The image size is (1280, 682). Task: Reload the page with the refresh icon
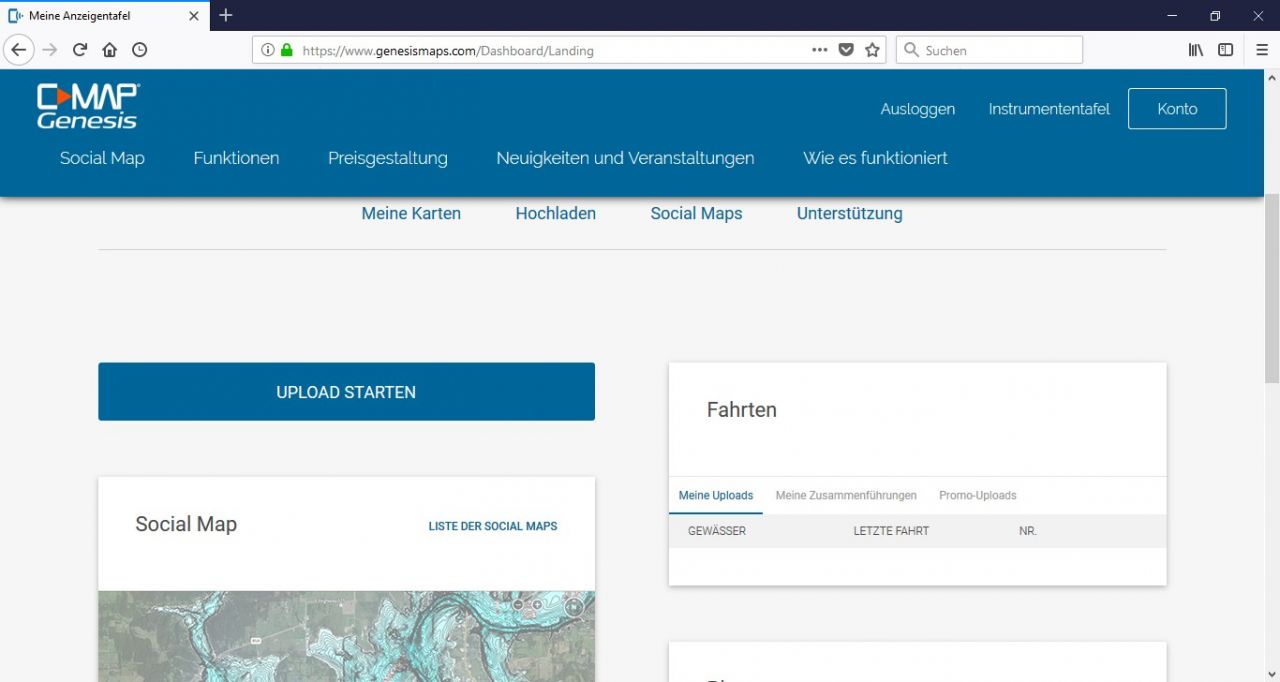pos(79,50)
